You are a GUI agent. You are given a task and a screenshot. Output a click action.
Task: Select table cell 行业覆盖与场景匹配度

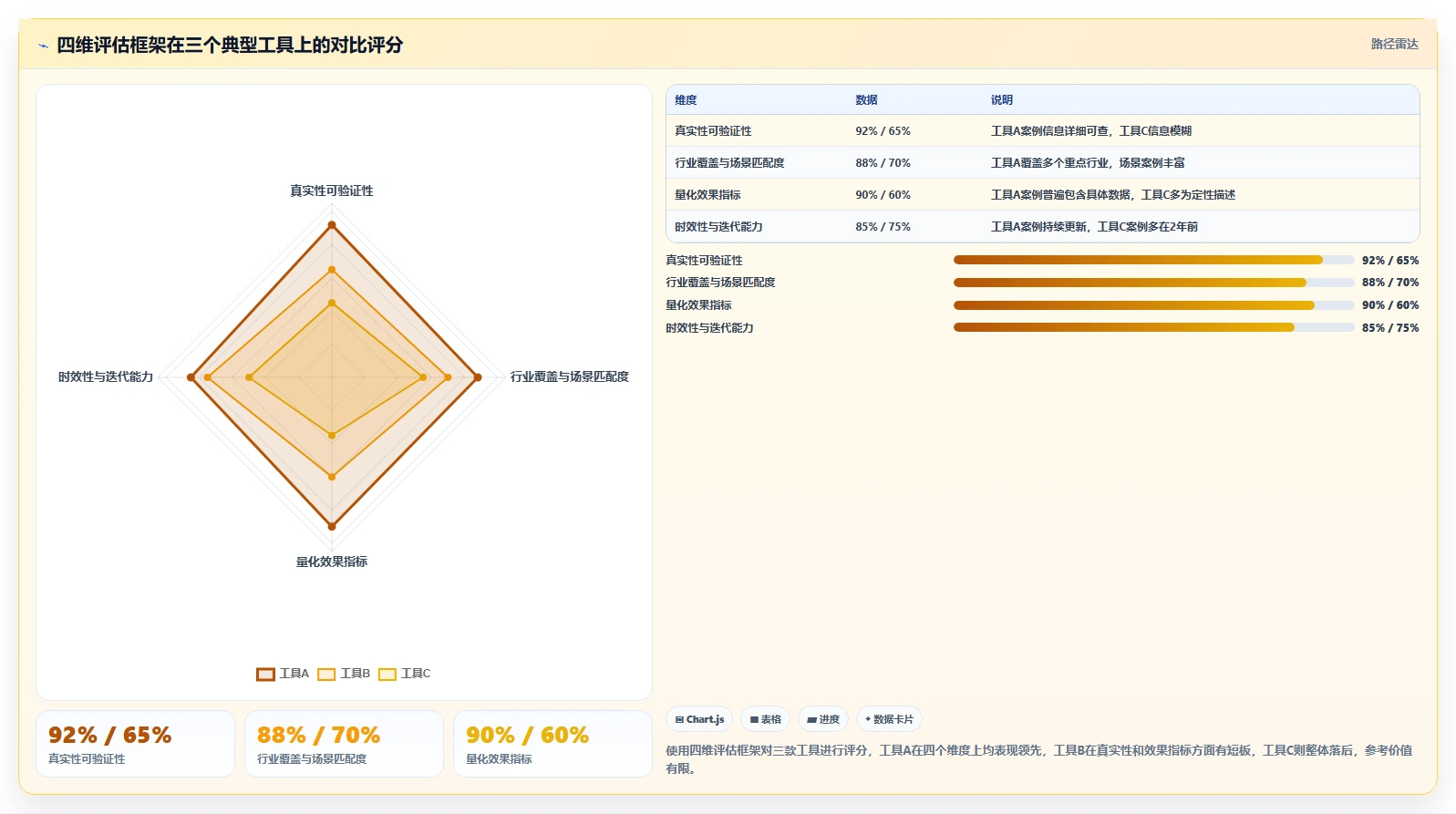(729, 163)
